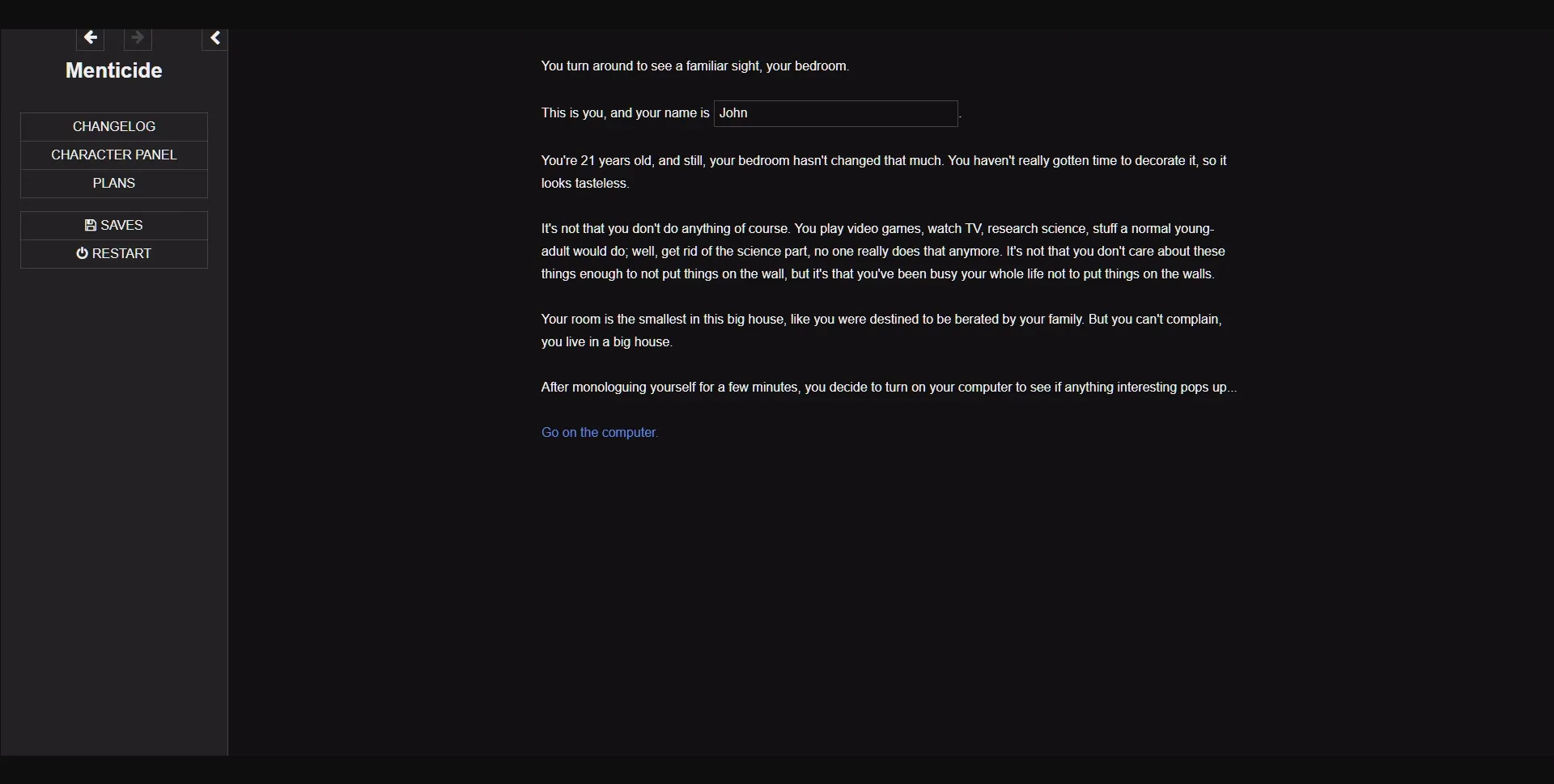
Task: Click the Menticide game title
Action: [113, 70]
